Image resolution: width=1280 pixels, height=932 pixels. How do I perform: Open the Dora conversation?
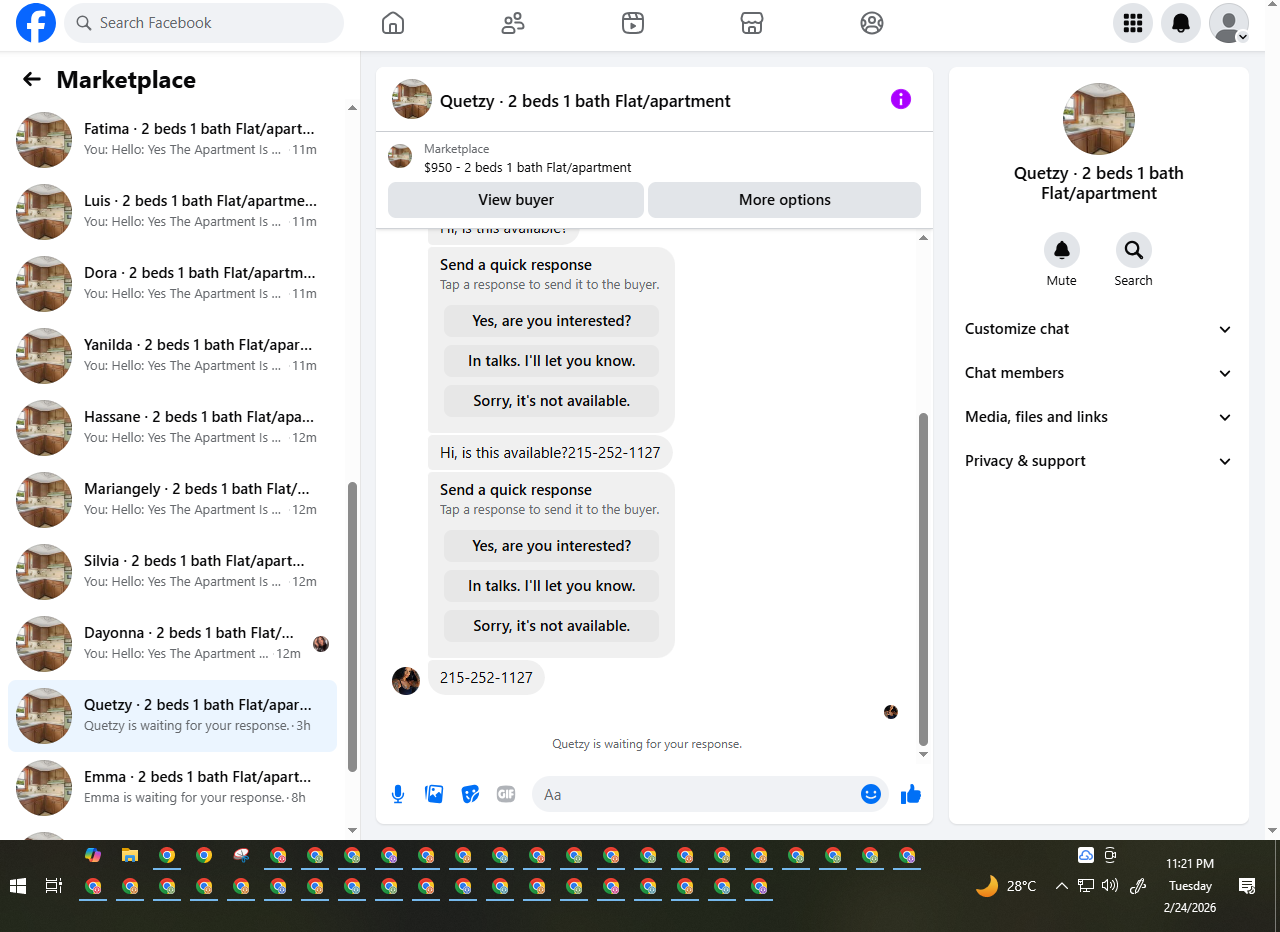coord(172,284)
